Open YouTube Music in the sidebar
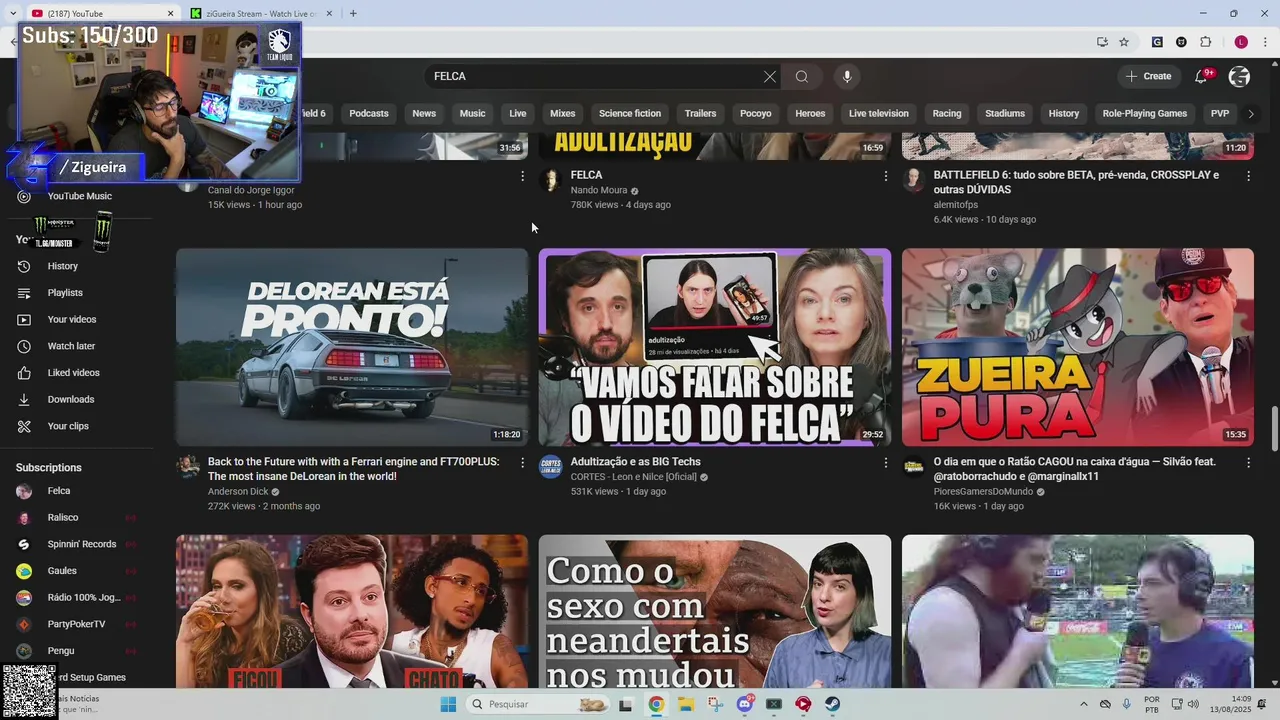 coord(79,196)
